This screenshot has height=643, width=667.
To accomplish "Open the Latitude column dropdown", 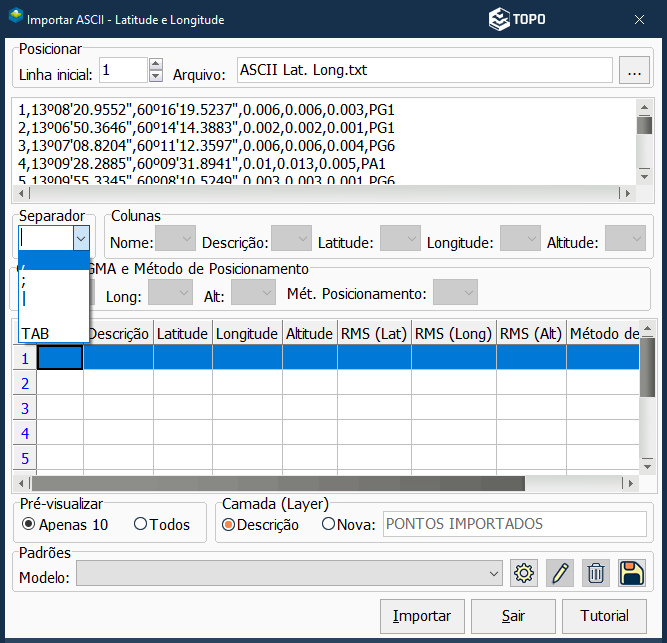I will click(x=400, y=238).
